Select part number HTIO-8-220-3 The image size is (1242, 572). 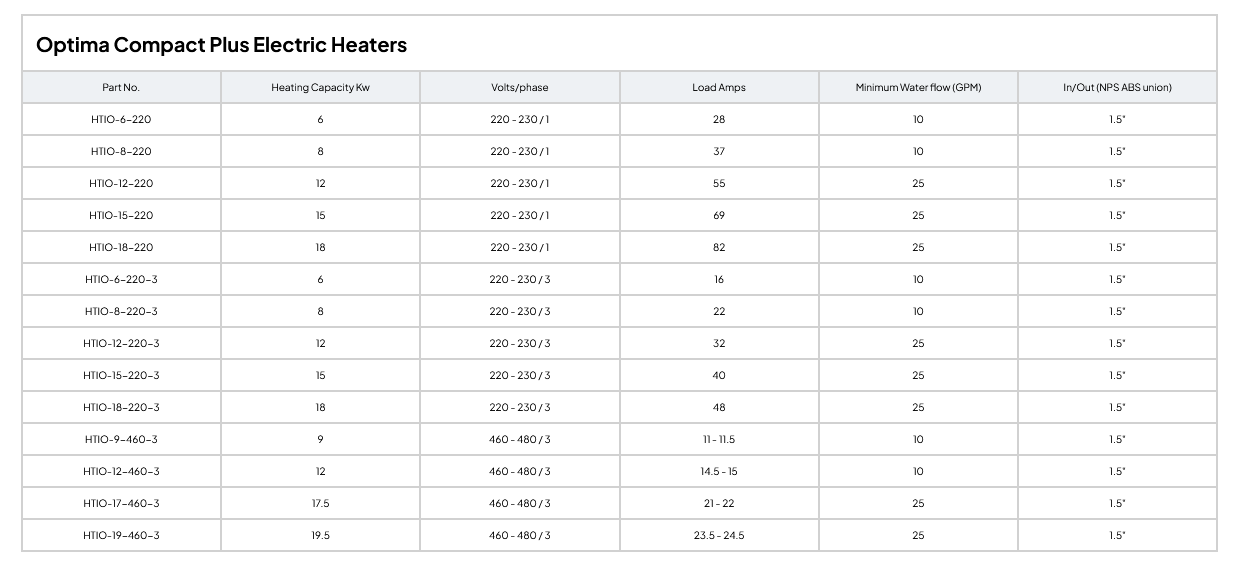click(x=121, y=311)
